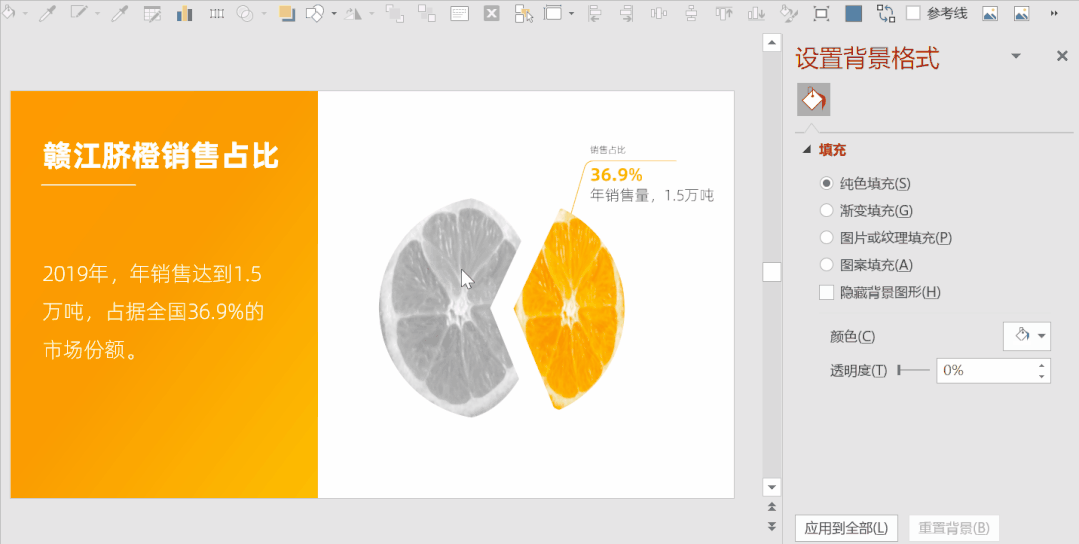The width and height of the screenshot is (1079, 544).
Task: Open the merge shapes dropdown arrow
Action: click(264, 14)
